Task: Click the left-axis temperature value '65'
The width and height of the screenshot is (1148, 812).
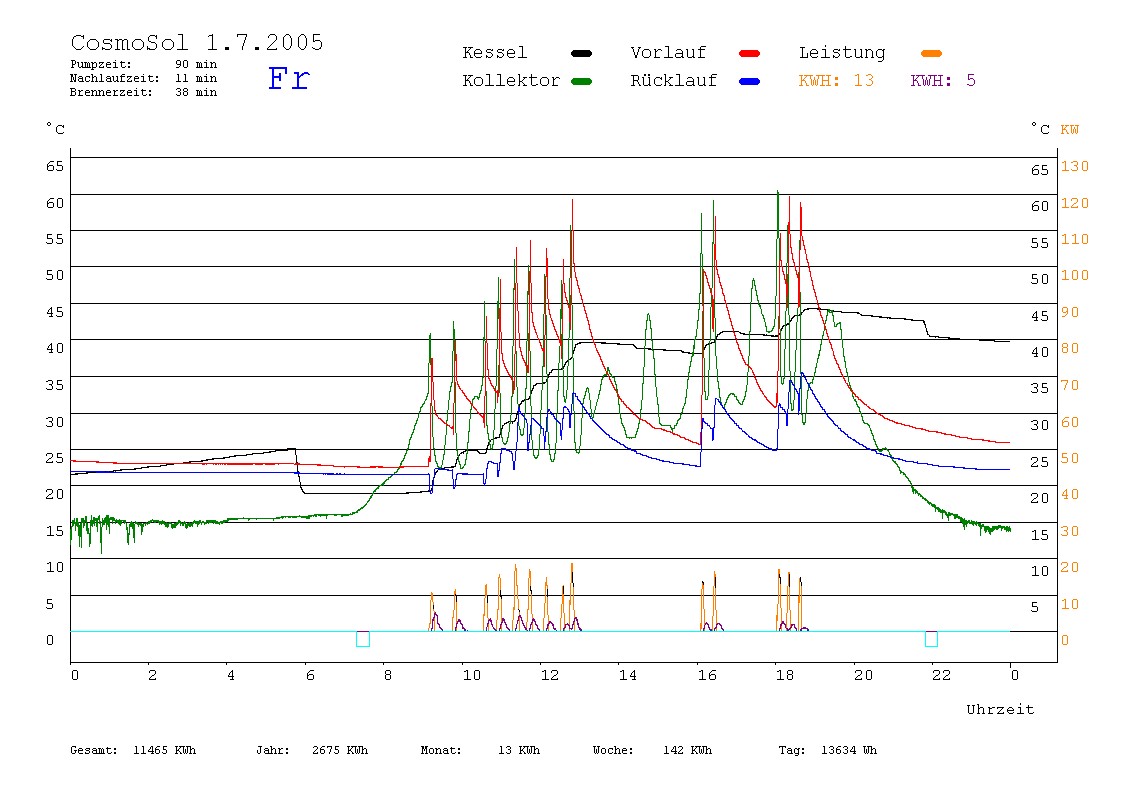Action: coord(55,166)
